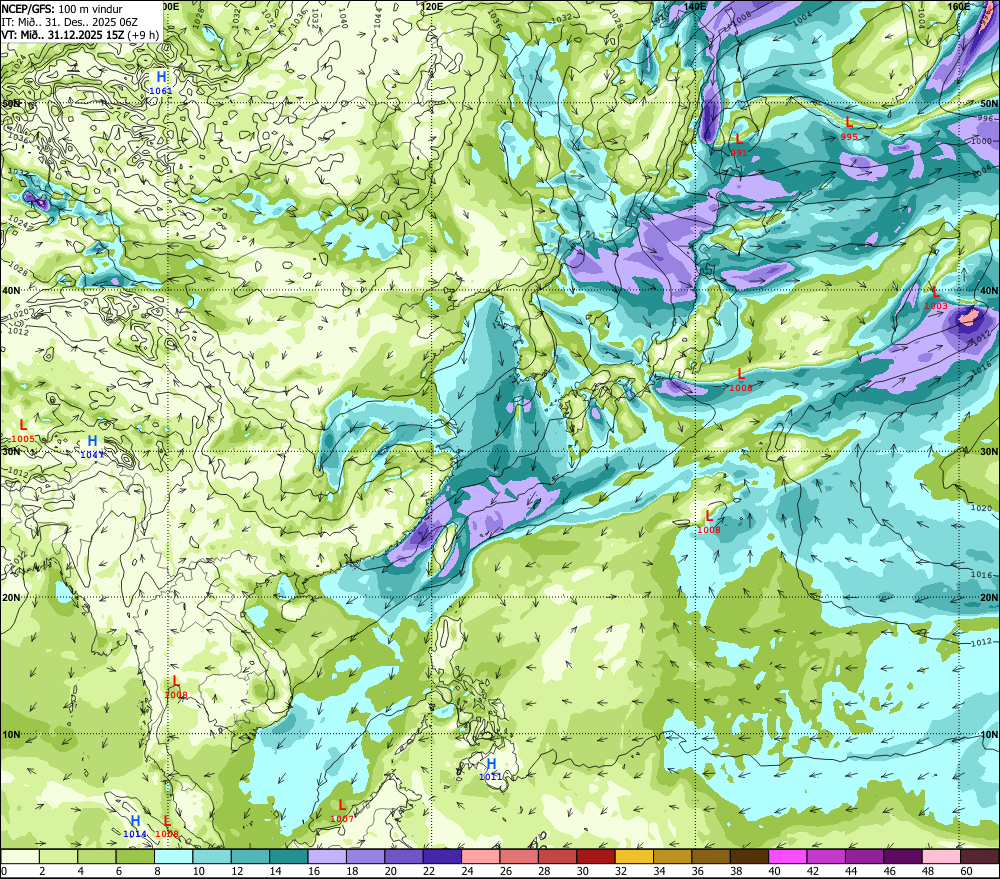Click the 120E longitude label
Image resolution: width=1000 pixels, height=879 pixels.
[433, 6]
